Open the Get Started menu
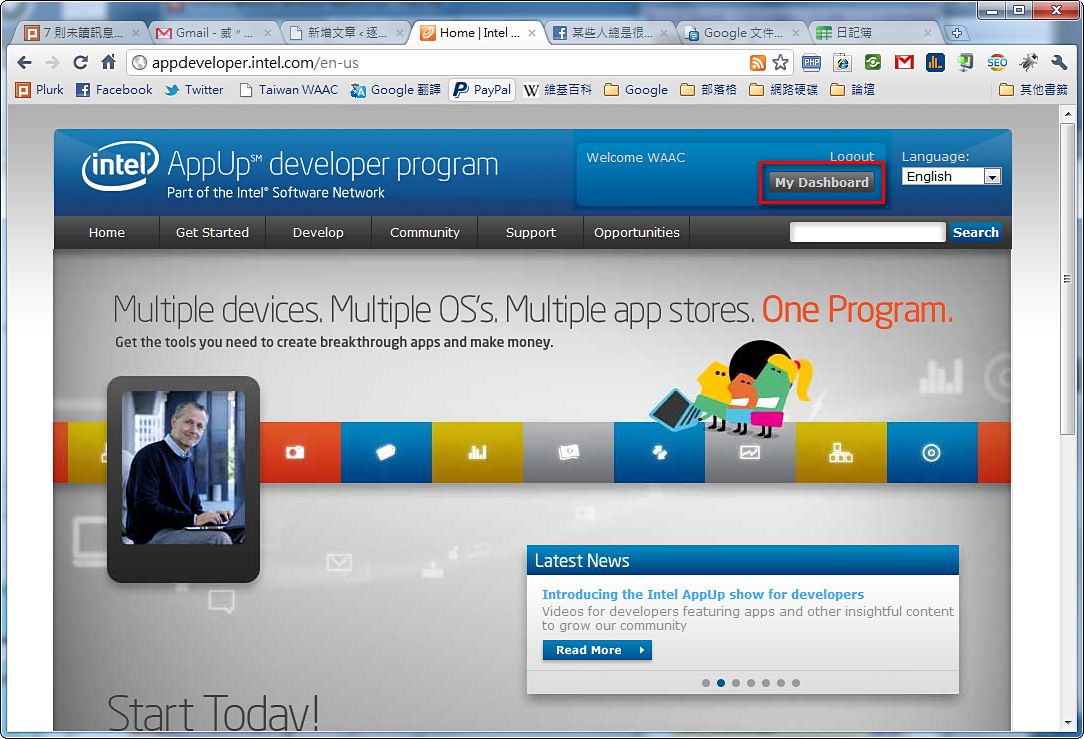1084x739 pixels. pyautogui.click(x=212, y=232)
